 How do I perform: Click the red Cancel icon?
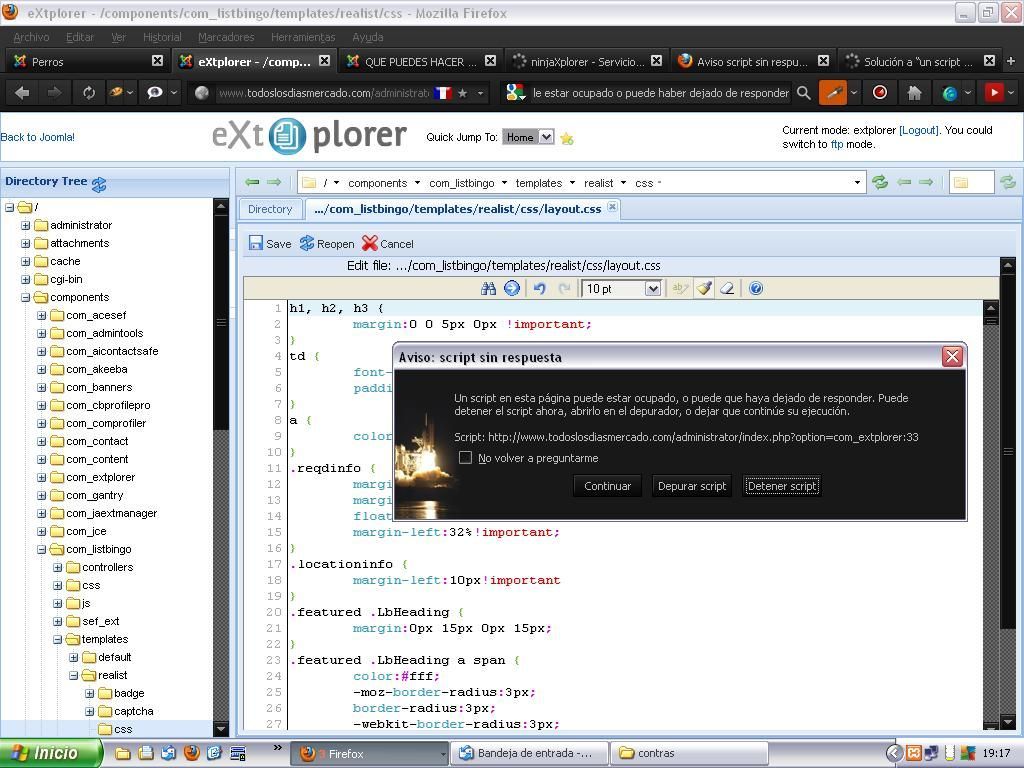coord(370,244)
